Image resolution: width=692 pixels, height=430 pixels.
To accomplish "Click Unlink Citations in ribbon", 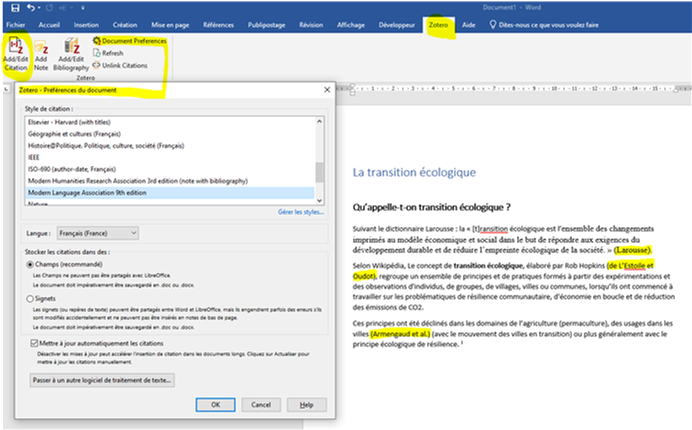I will (120, 65).
